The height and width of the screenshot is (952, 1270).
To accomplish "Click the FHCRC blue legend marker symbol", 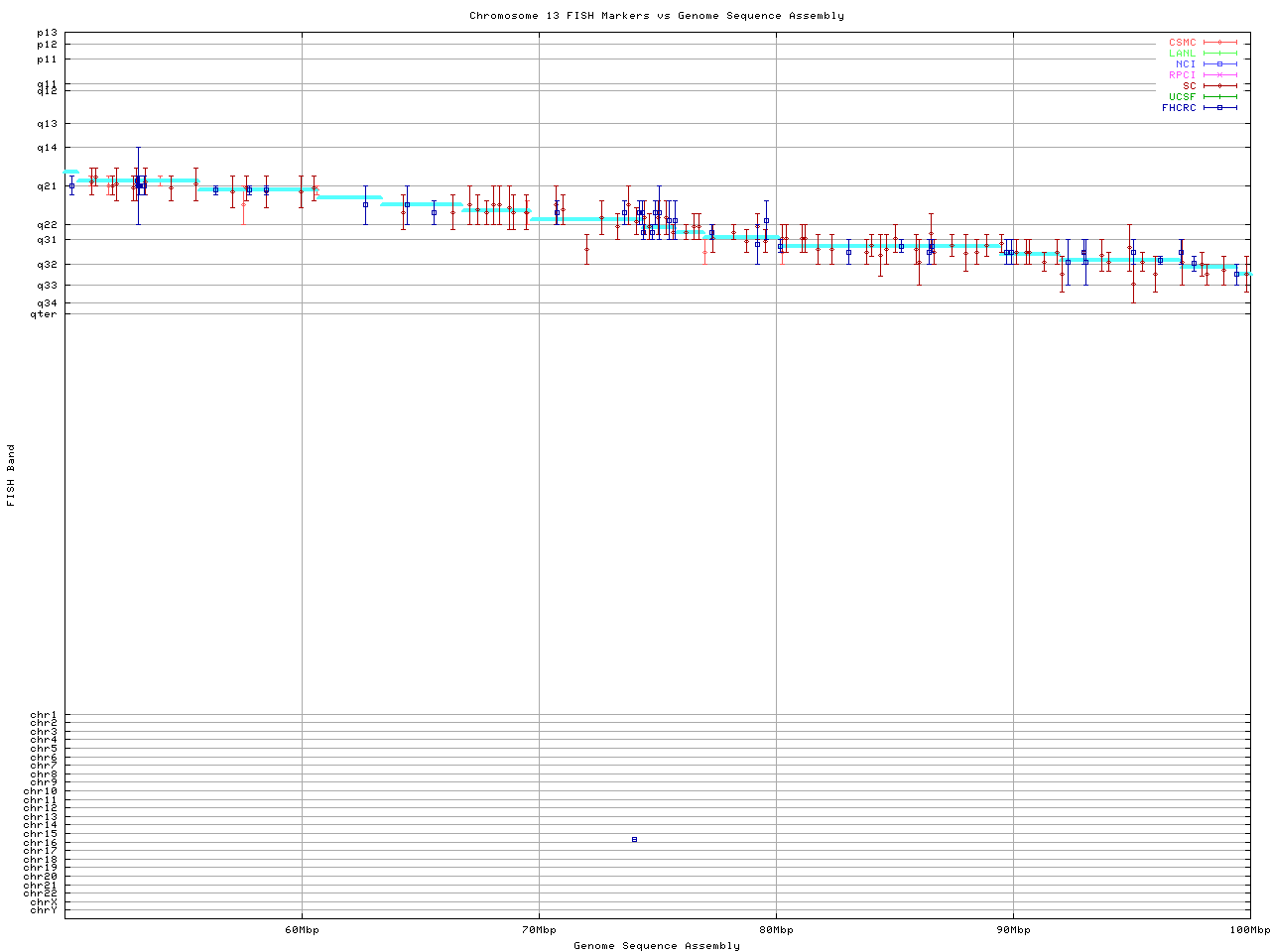I will pos(1220,108).
